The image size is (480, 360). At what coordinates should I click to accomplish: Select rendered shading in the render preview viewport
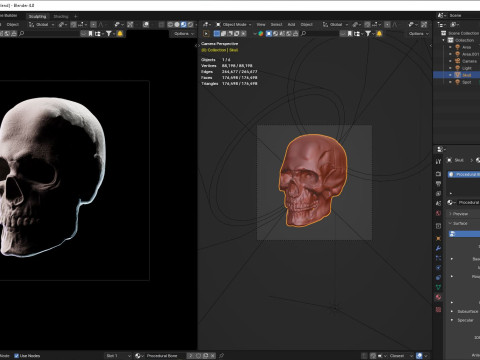tap(190, 25)
